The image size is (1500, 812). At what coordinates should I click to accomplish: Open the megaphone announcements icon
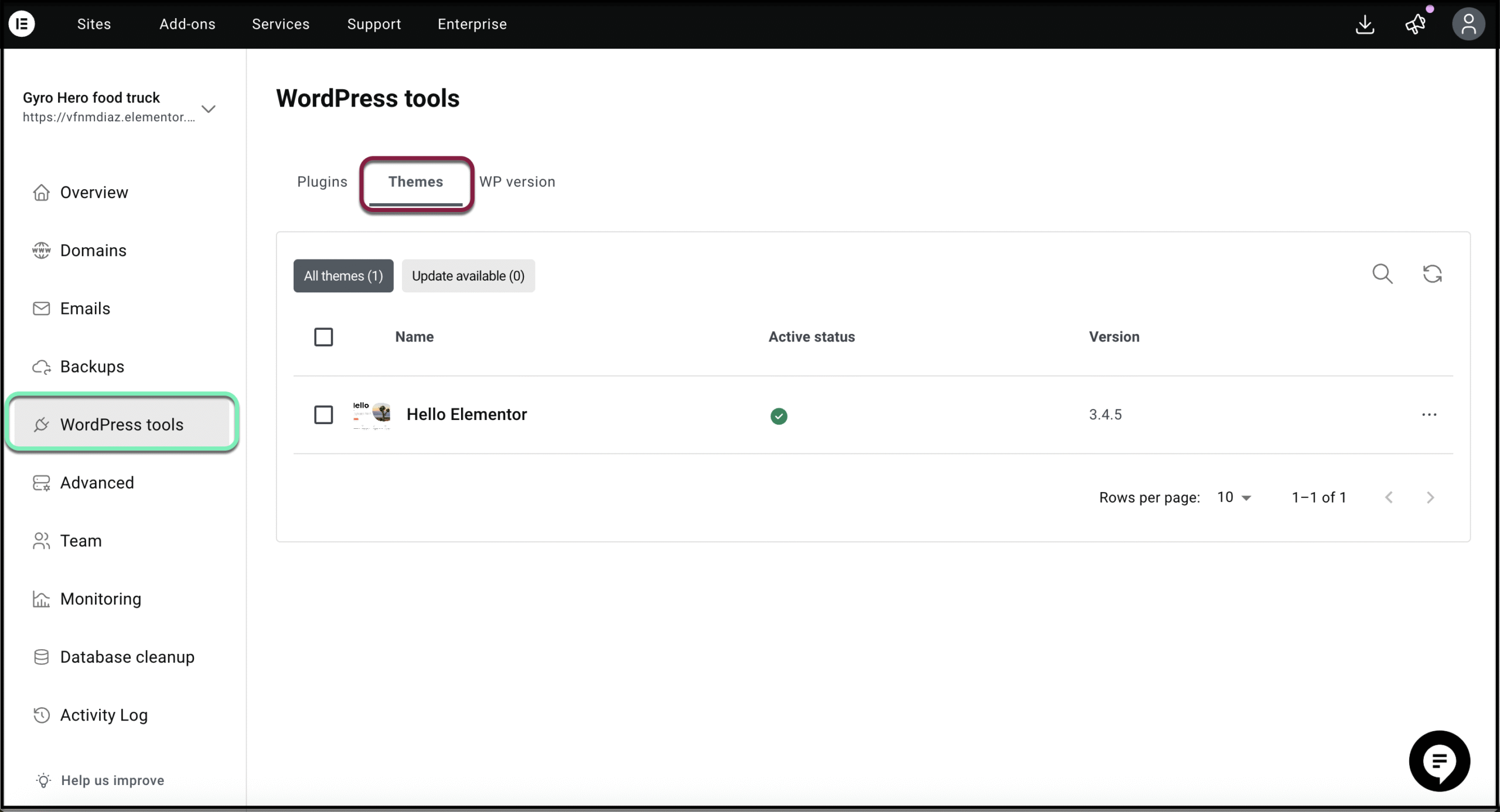(1416, 24)
